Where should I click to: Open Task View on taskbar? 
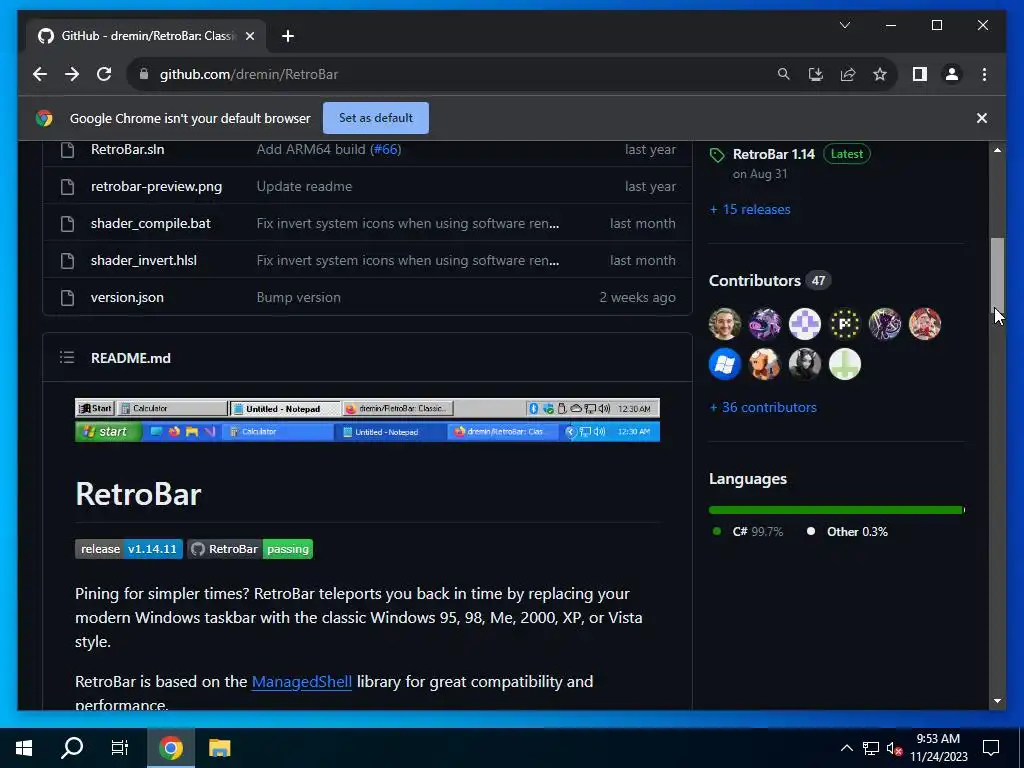(120, 748)
